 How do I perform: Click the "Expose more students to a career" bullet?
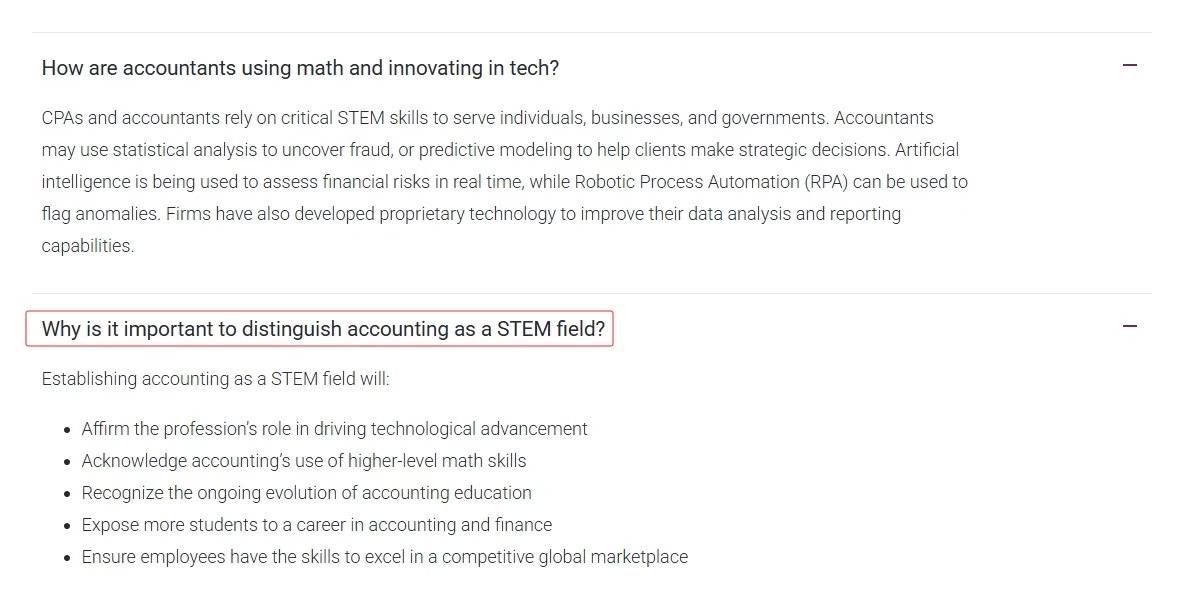coord(316,525)
